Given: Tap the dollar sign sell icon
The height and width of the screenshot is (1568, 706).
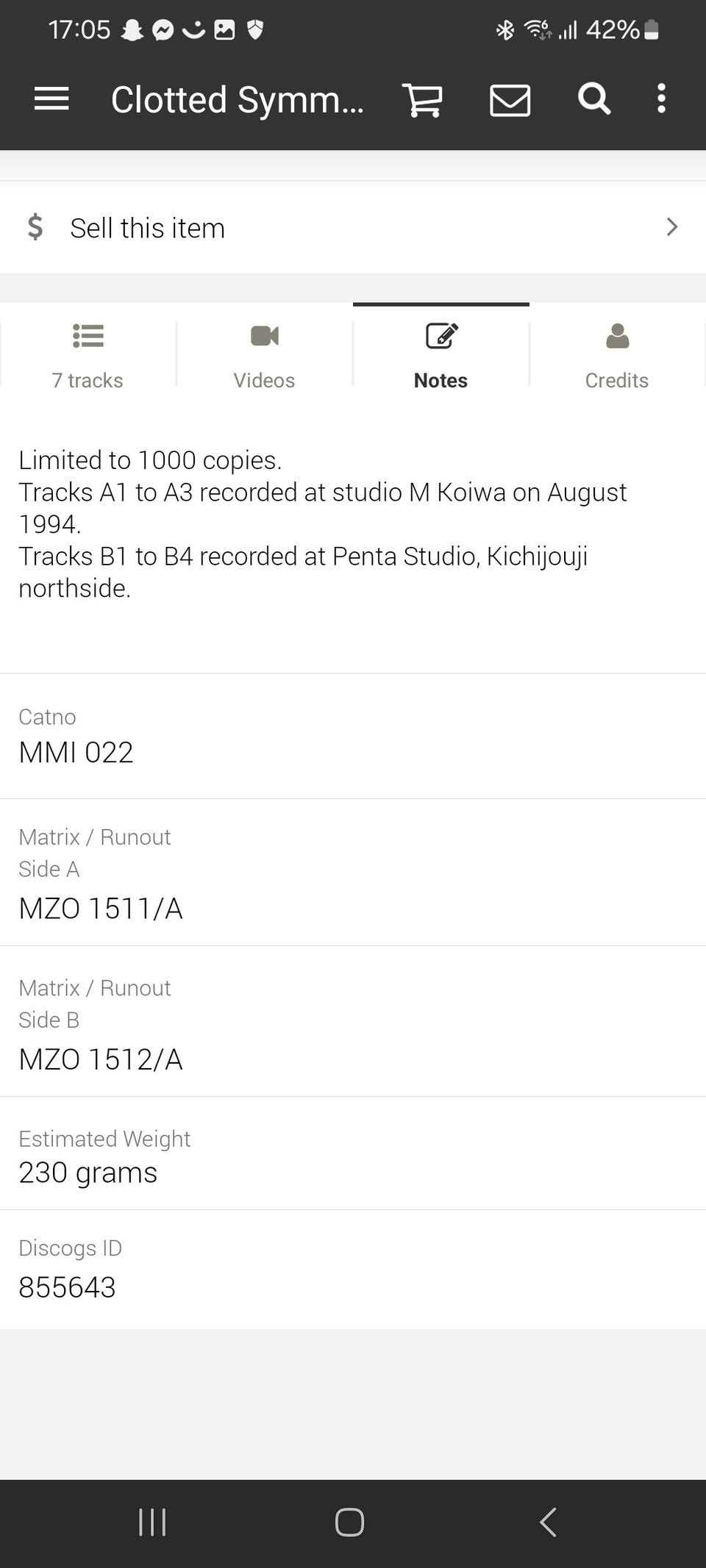Looking at the screenshot, I should (35, 227).
